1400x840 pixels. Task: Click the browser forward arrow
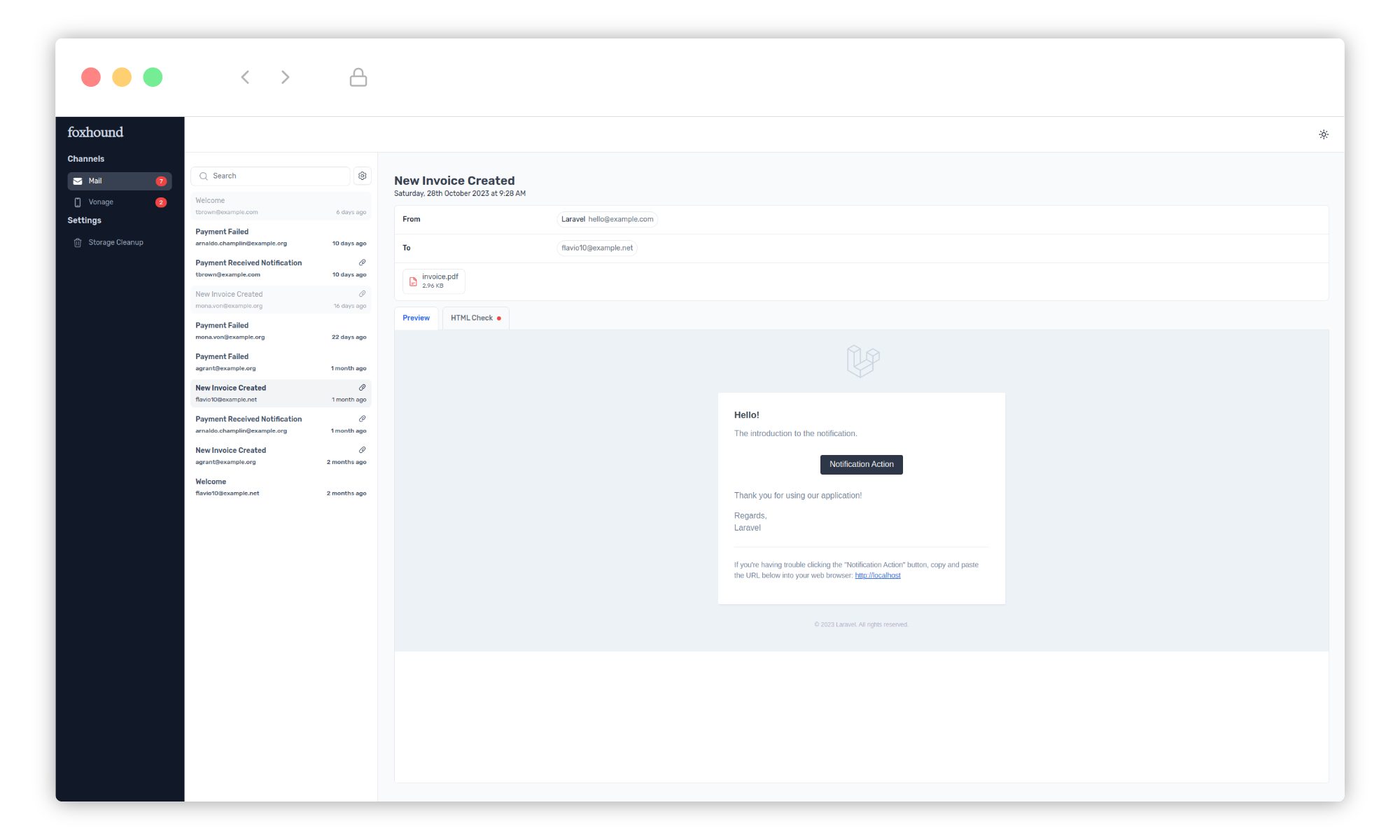(x=285, y=77)
